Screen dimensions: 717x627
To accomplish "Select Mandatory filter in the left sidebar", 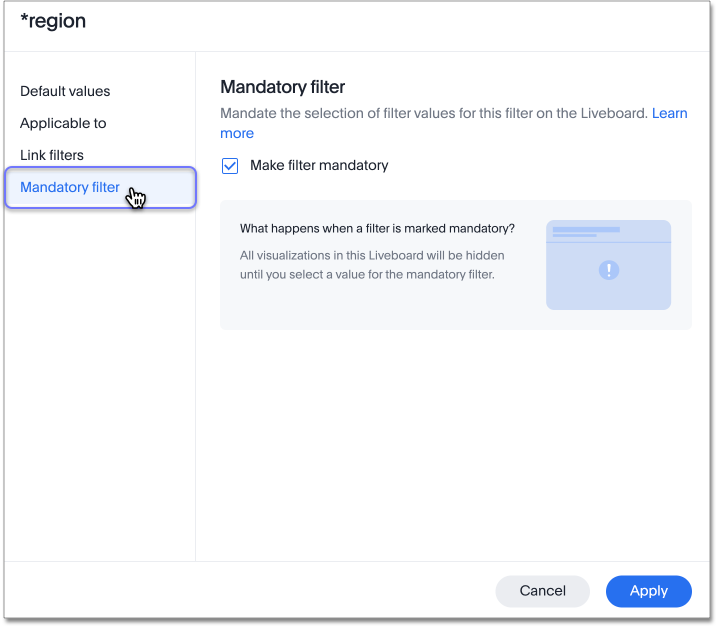I will point(70,187).
